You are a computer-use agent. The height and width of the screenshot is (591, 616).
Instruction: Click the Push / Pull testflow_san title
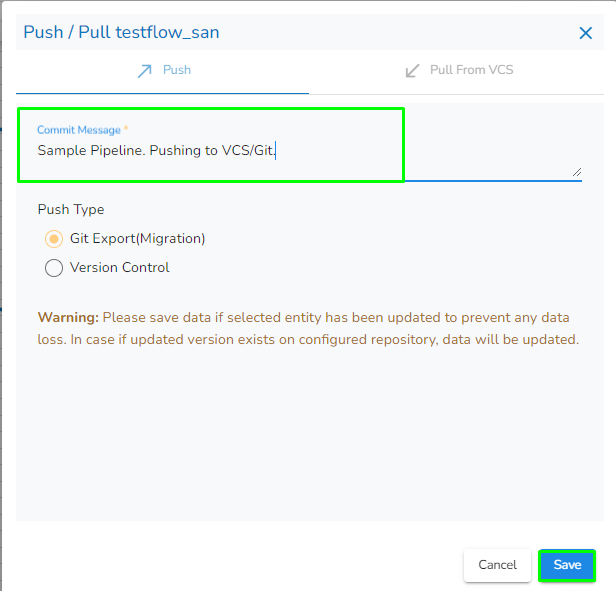pos(121,33)
